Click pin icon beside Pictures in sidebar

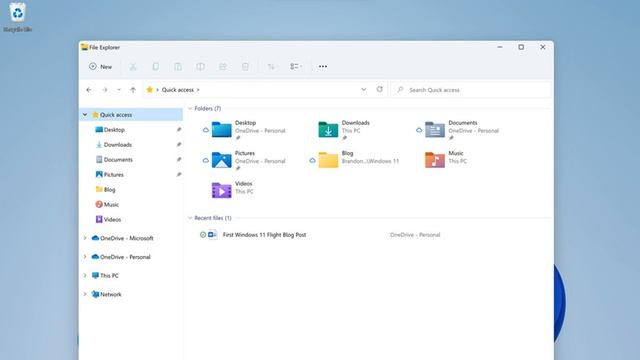point(179,175)
